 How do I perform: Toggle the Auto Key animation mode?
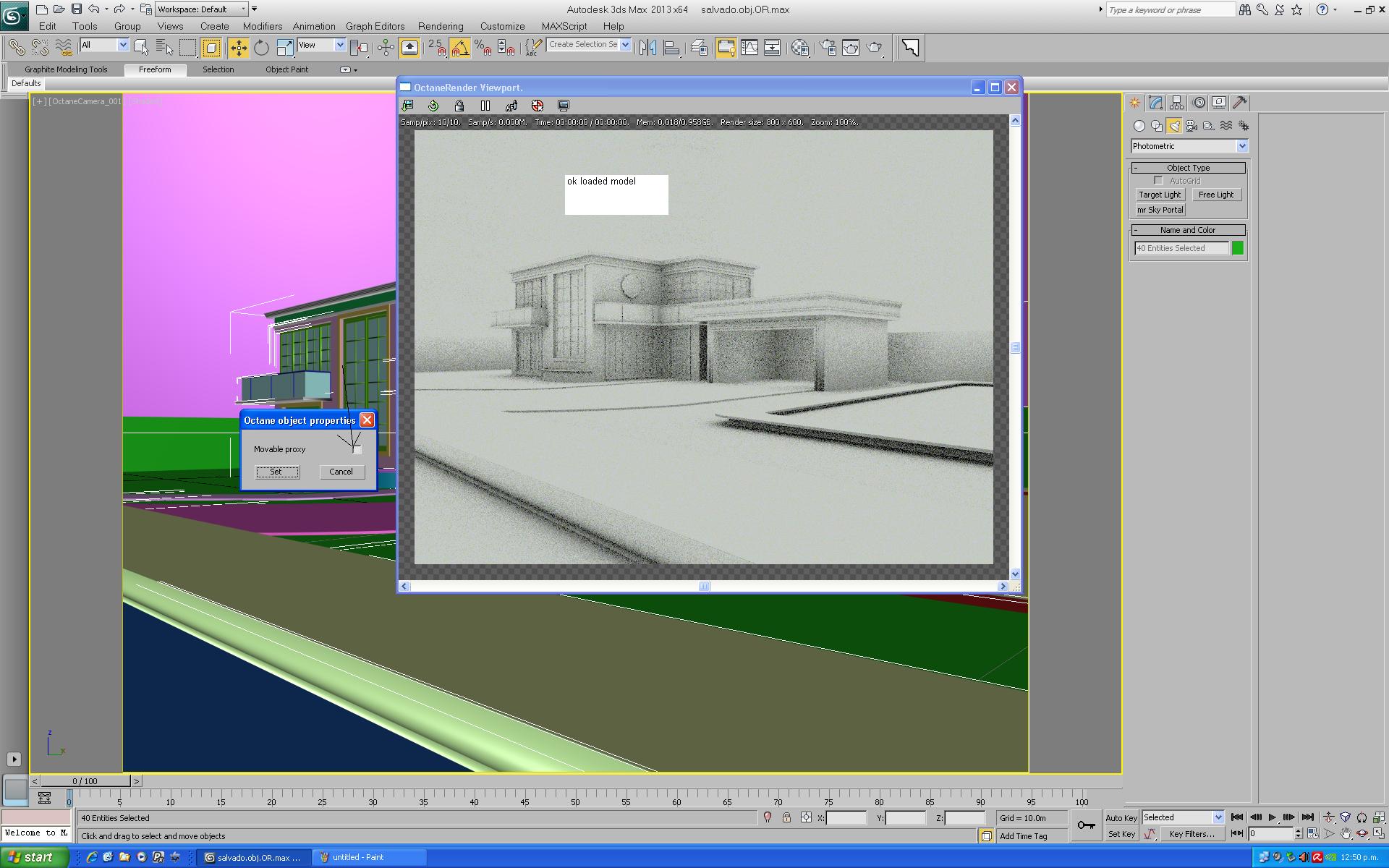pyautogui.click(x=1121, y=817)
